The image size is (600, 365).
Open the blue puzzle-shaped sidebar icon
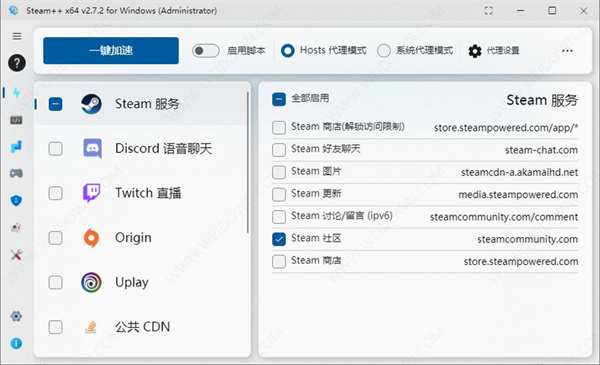(x=16, y=147)
